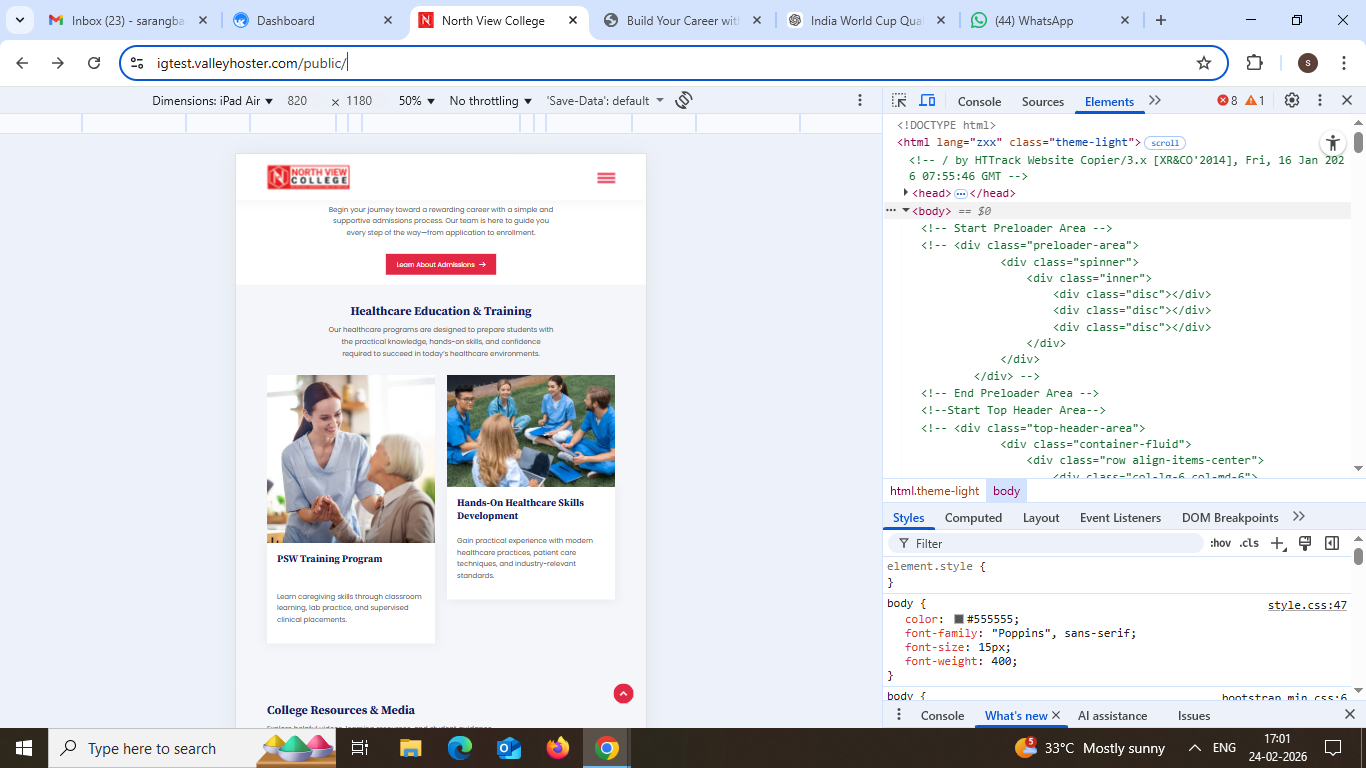Switch to the Dashboard browser tab
This screenshot has height=768, width=1366.
[x=312, y=20]
